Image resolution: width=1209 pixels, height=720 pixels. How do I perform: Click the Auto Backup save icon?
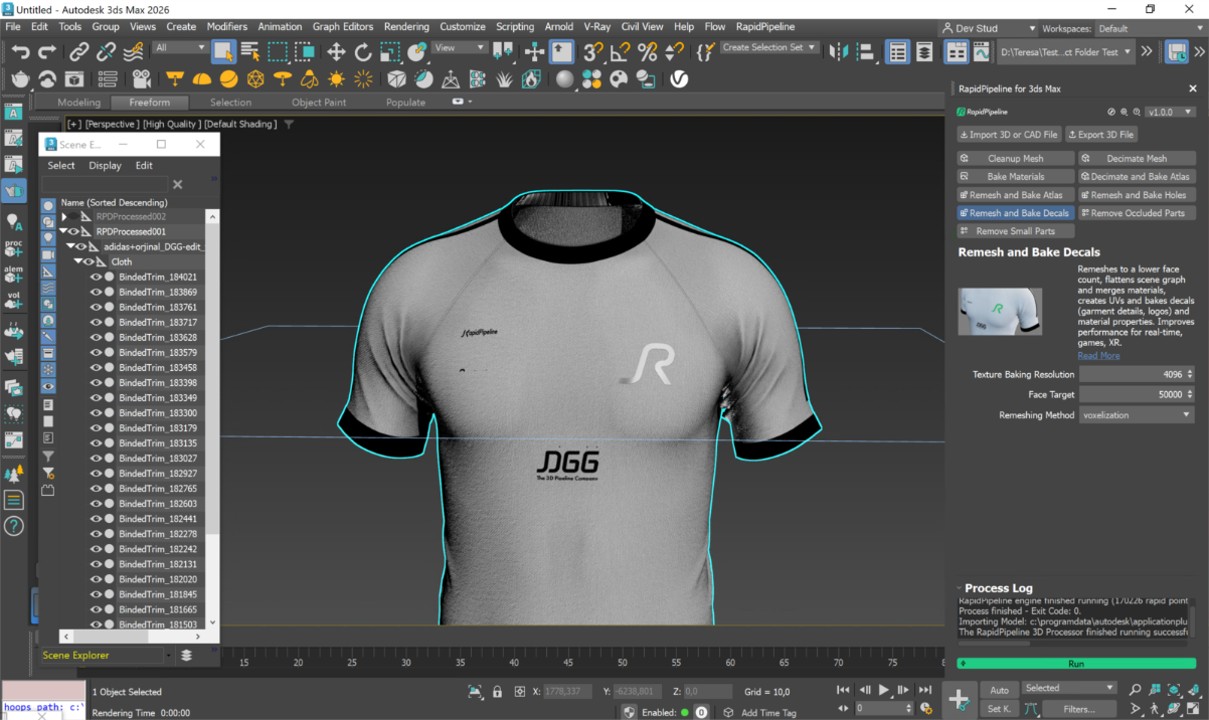click(x=1177, y=52)
